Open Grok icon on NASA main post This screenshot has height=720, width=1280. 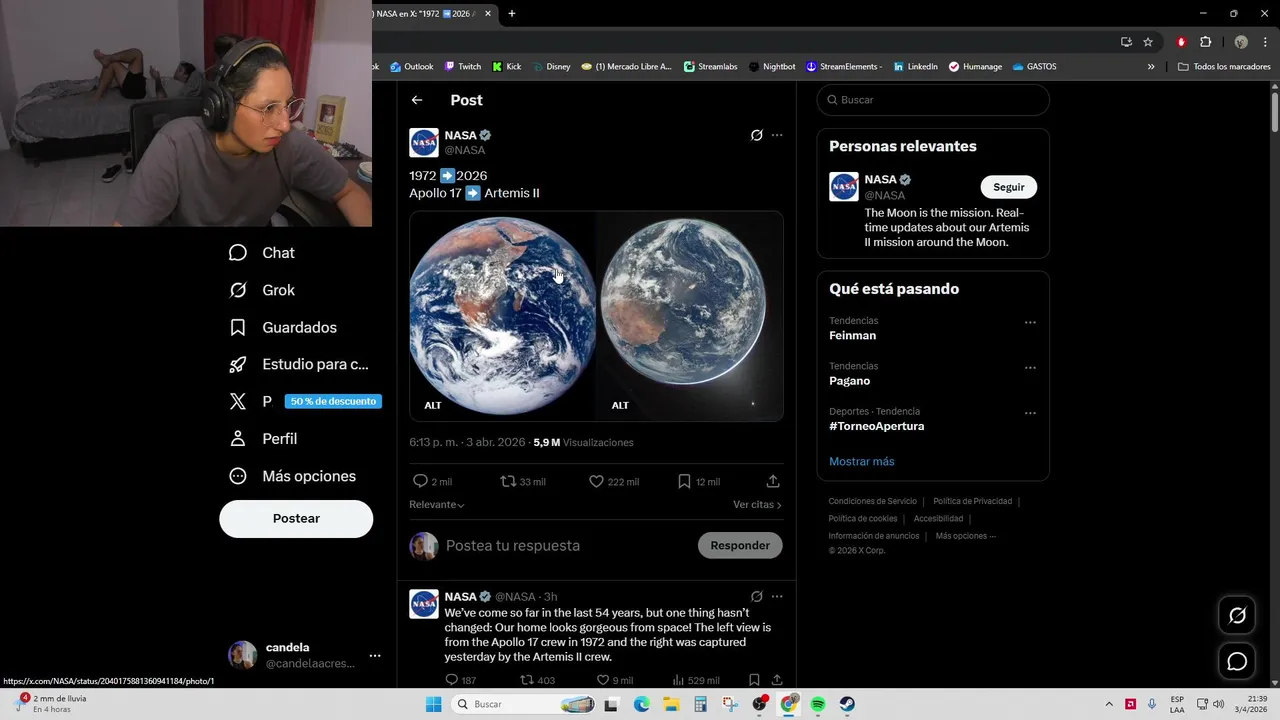coord(757,135)
